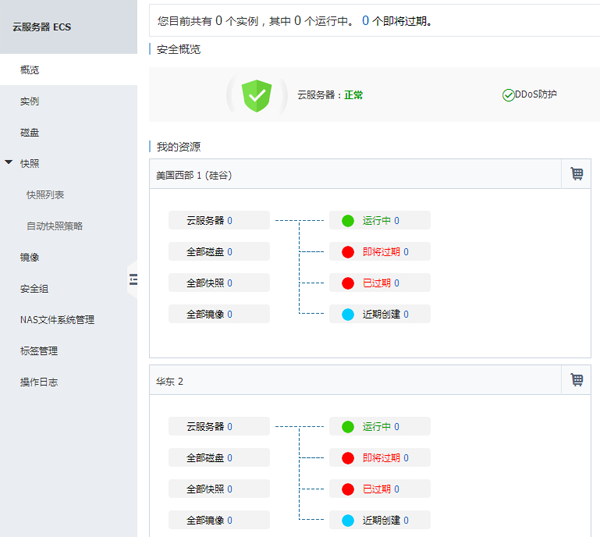Collapse sidebar using the handle icon
This screenshot has height=537, width=600.
[x=132, y=281]
